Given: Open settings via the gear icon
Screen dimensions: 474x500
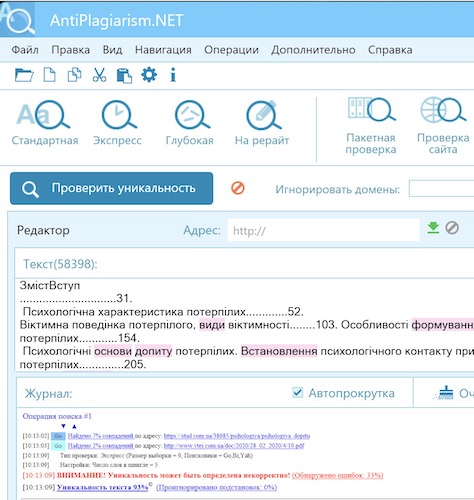Looking at the screenshot, I should 149,75.
